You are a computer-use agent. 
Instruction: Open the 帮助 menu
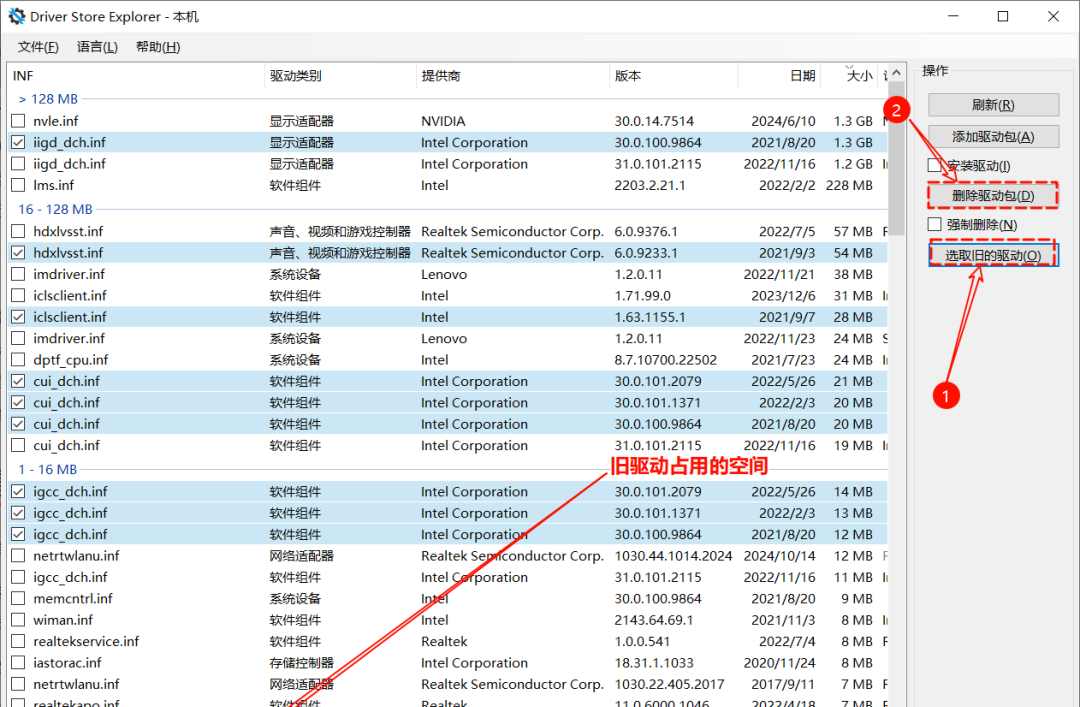[x=158, y=47]
